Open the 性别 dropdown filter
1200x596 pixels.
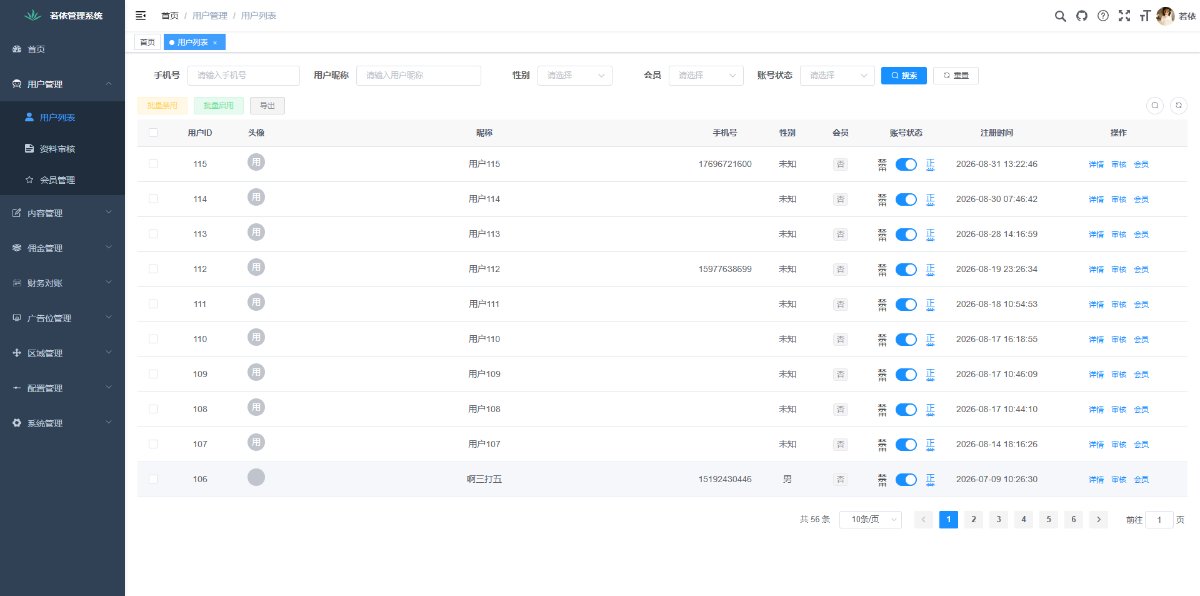(x=575, y=75)
